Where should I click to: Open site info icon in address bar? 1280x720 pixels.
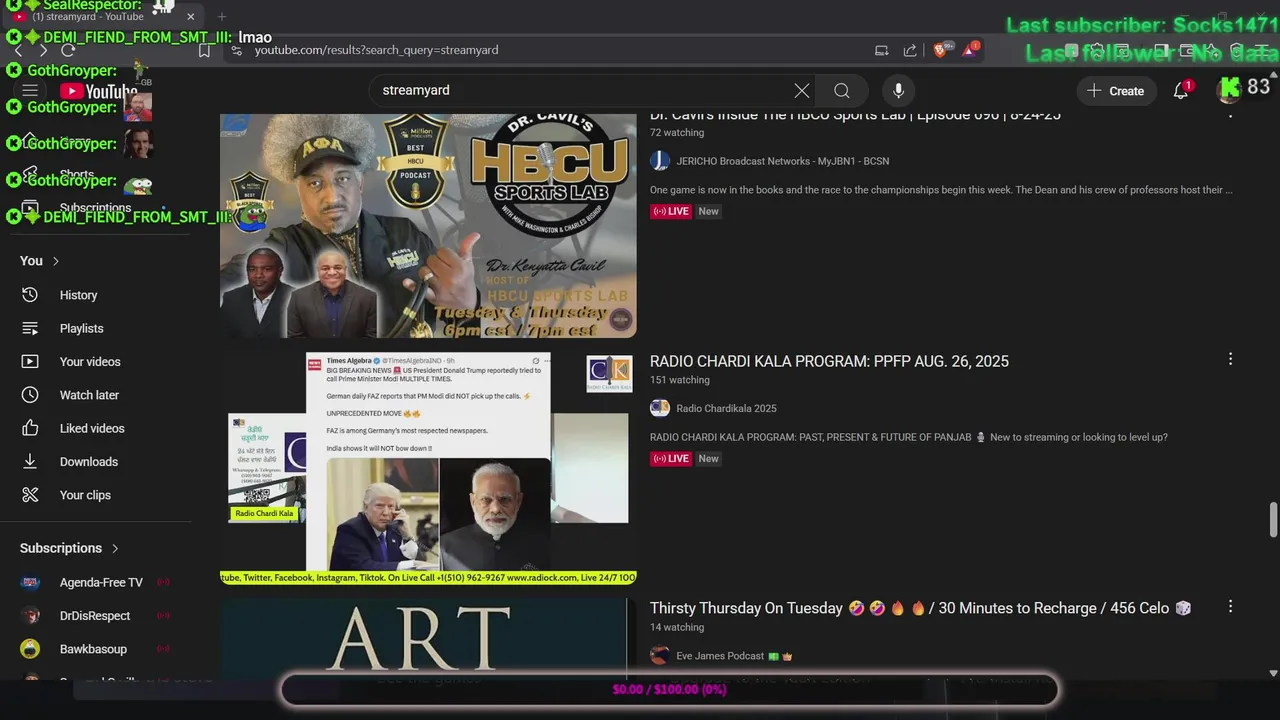(236, 50)
